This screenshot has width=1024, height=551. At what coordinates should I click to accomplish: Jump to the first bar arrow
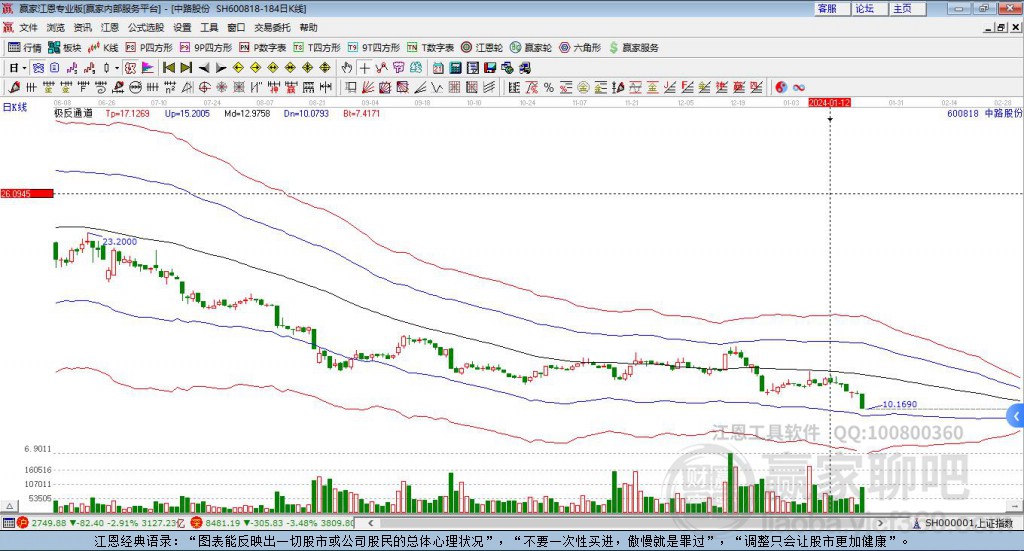(169, 68)
